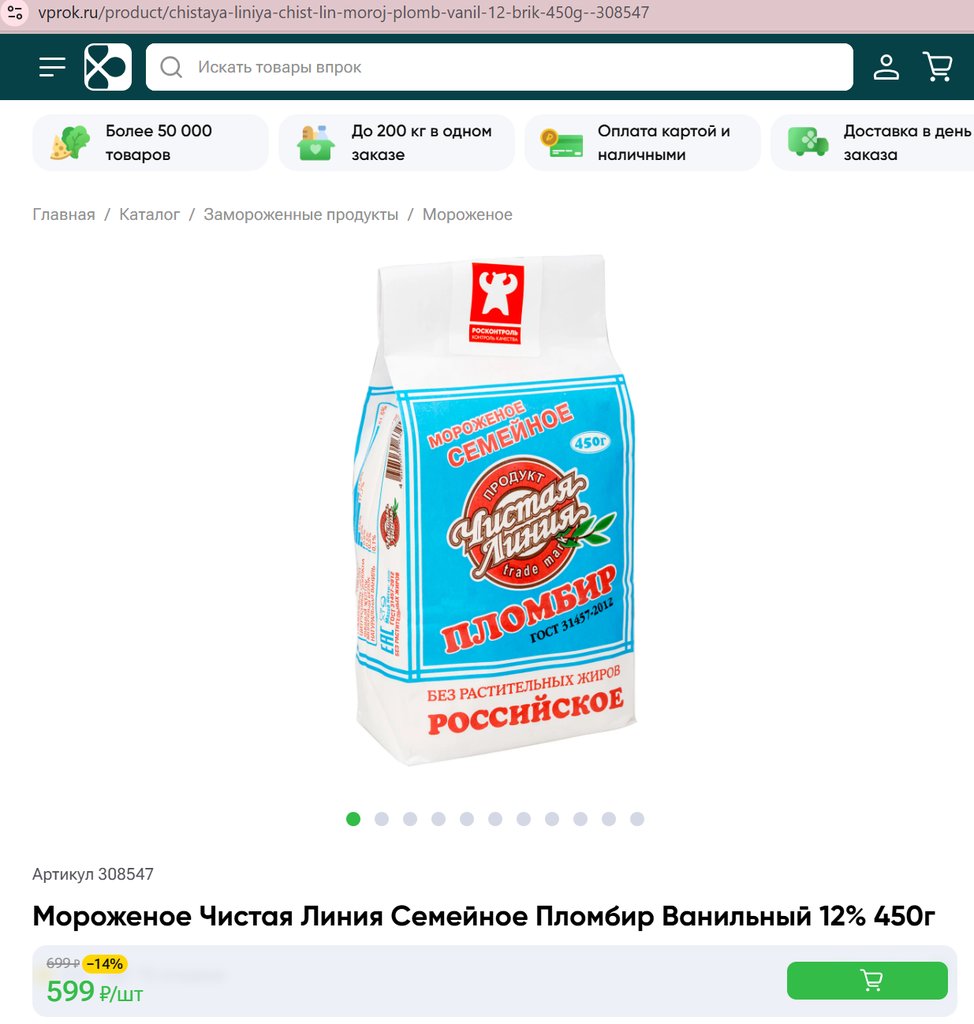Select the sixth image carousel dot

pyautogui.click(x=495, y=819)
